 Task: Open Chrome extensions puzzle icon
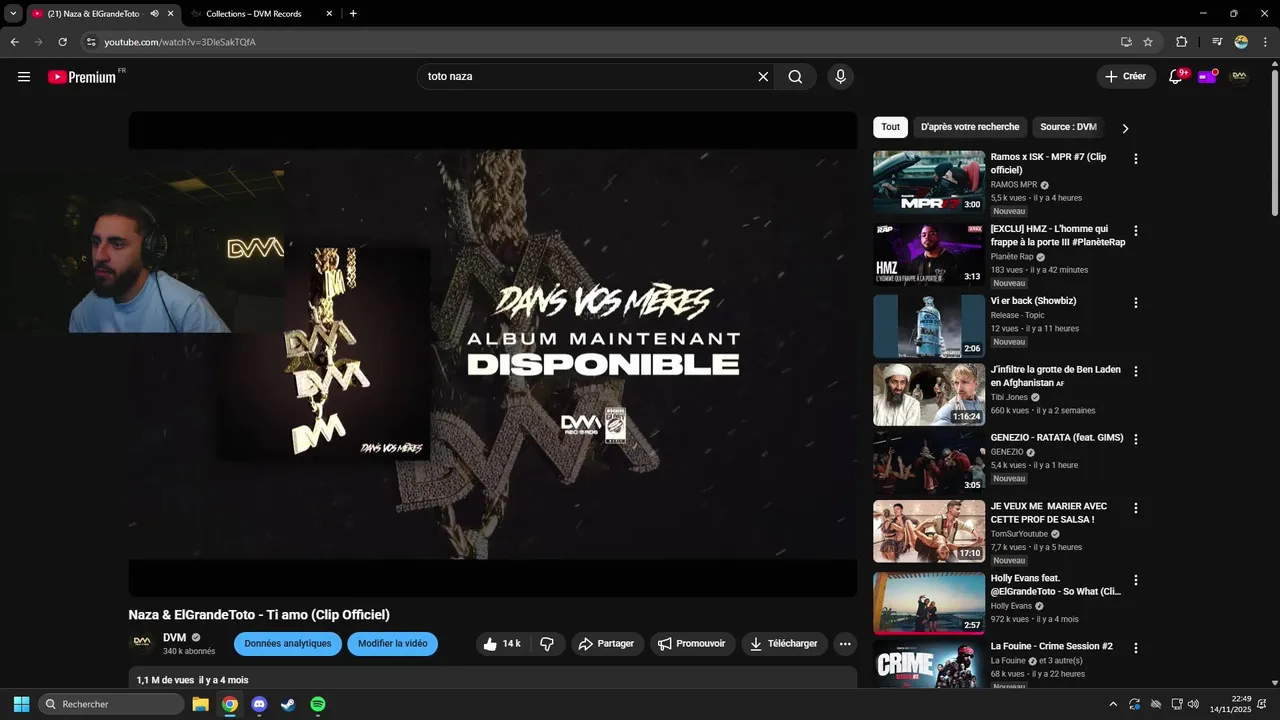(1181, 42)
